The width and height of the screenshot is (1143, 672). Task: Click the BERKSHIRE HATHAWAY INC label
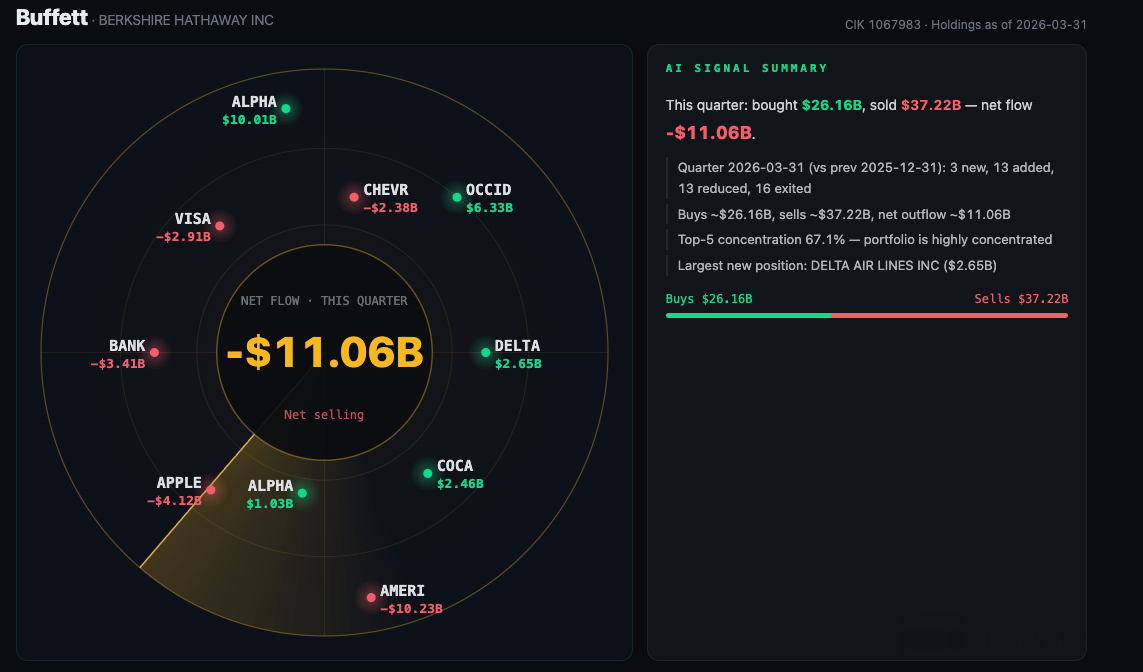186,20
